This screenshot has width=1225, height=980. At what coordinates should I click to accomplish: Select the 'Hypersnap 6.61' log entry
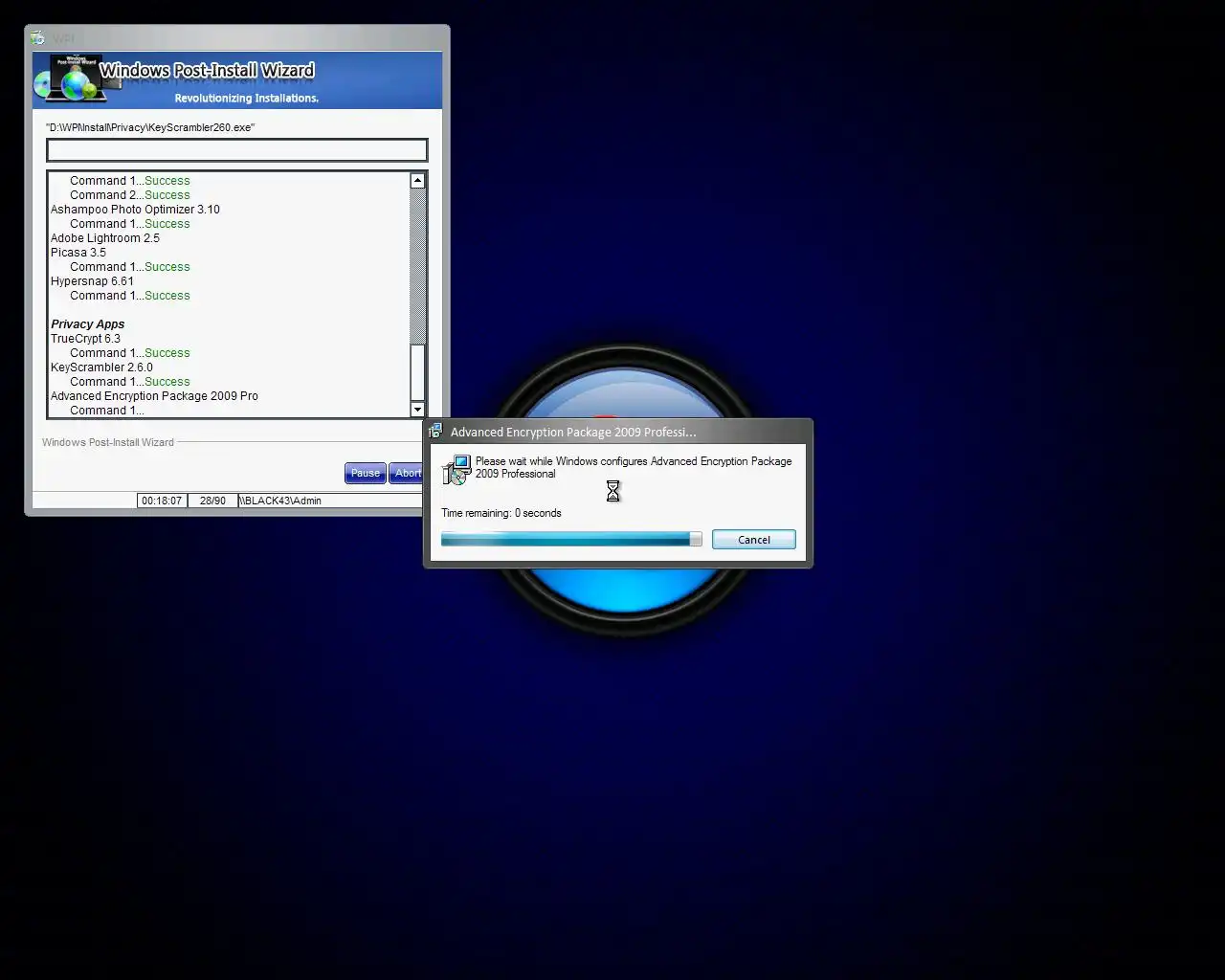coord(92,281)
